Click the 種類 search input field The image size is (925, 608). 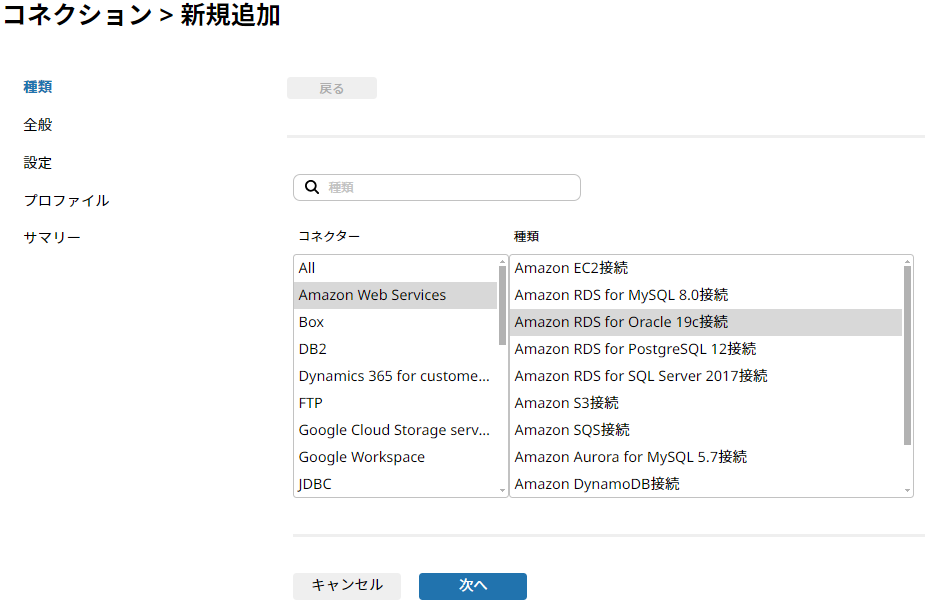437,188
